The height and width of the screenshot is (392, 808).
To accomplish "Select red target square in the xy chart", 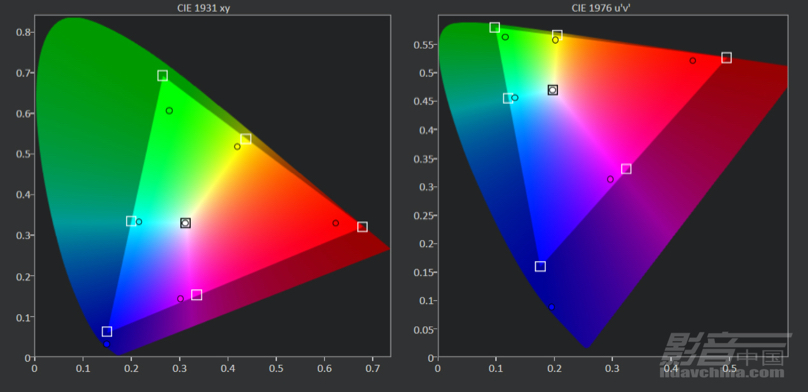I will click(362, 227).
